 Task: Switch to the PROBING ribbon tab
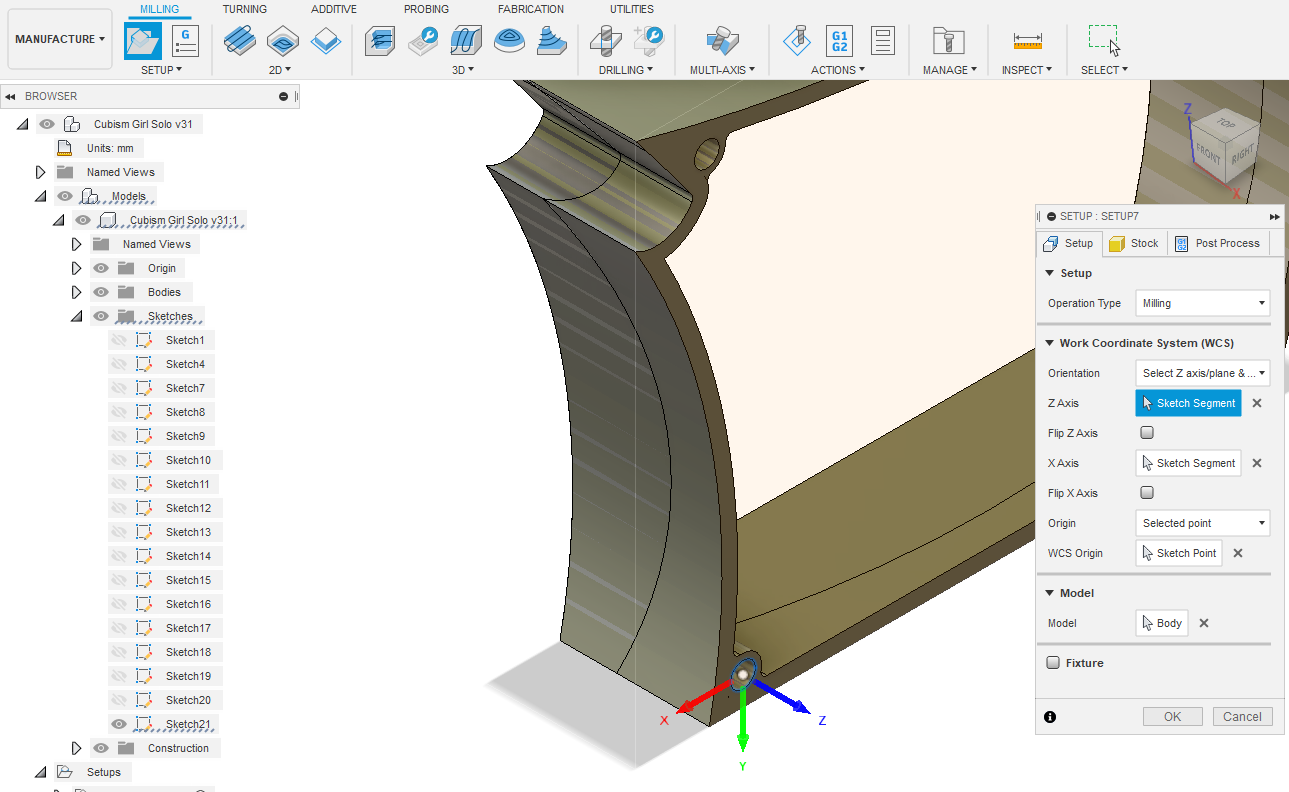coord(426,9)
